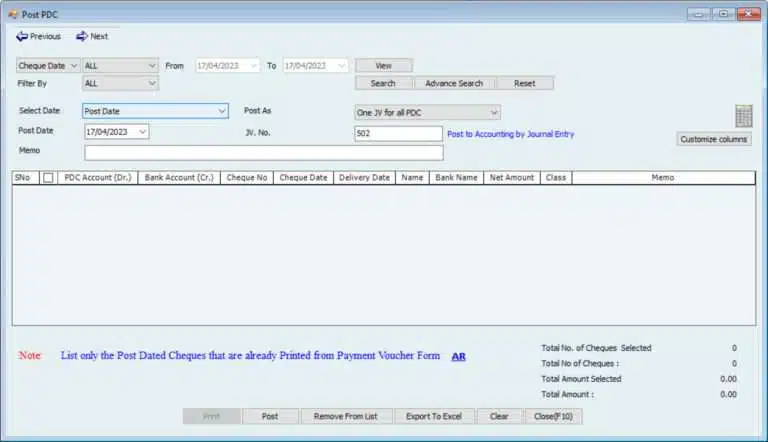Sort by Net Amount column header
Image resolution: width=768 pixels, height=442 pixels.
[x=512, y=178]
